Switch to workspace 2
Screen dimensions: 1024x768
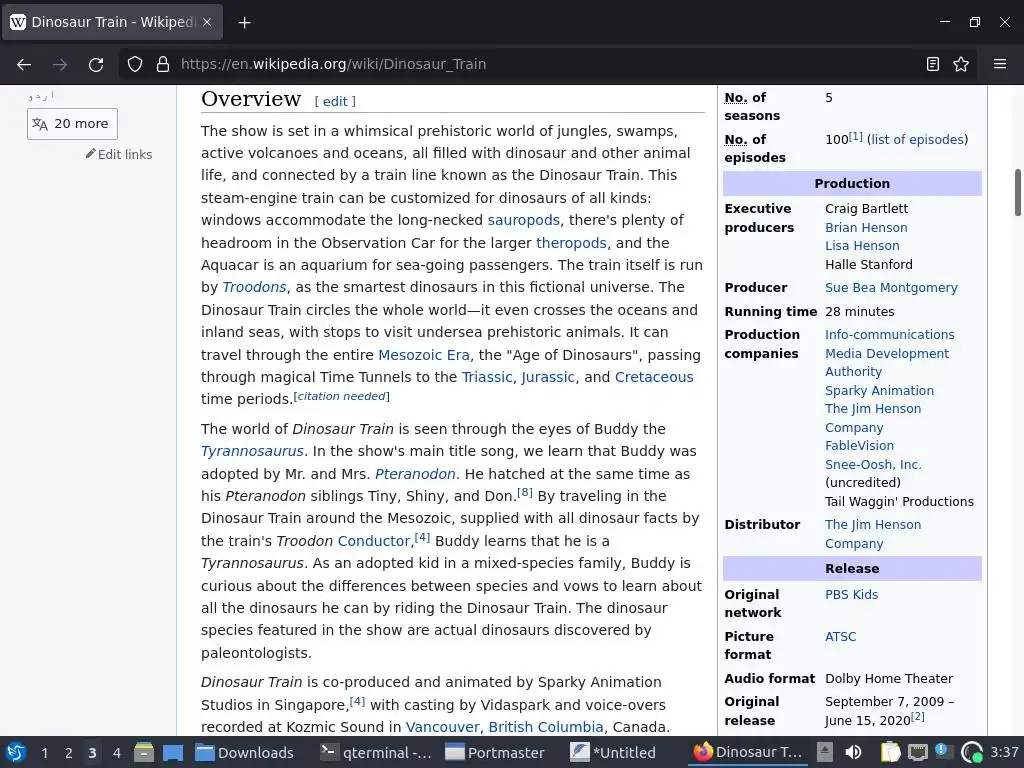click(x=69, y=753)
